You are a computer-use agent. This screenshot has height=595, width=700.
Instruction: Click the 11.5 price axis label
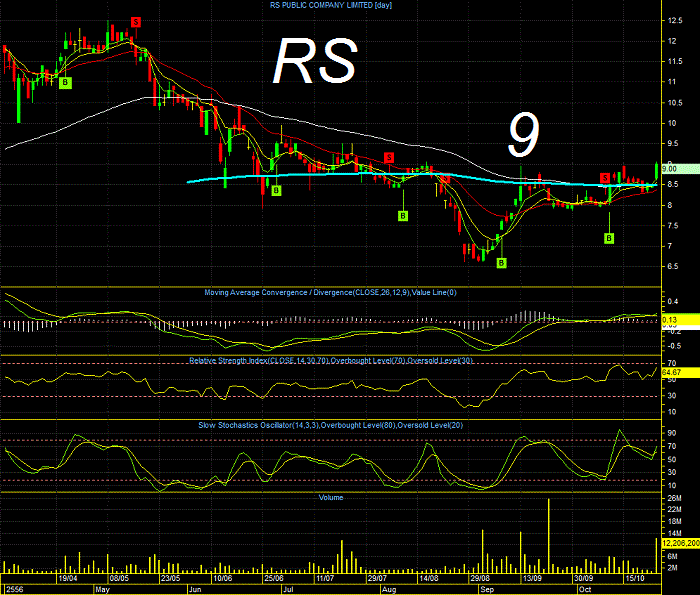(x=675, y=62)
